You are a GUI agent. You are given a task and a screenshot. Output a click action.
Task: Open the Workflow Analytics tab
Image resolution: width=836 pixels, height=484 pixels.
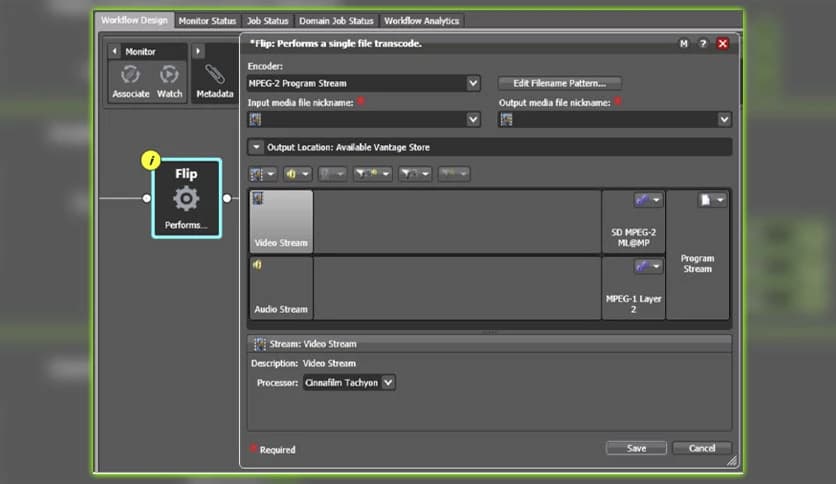point(420,21)
